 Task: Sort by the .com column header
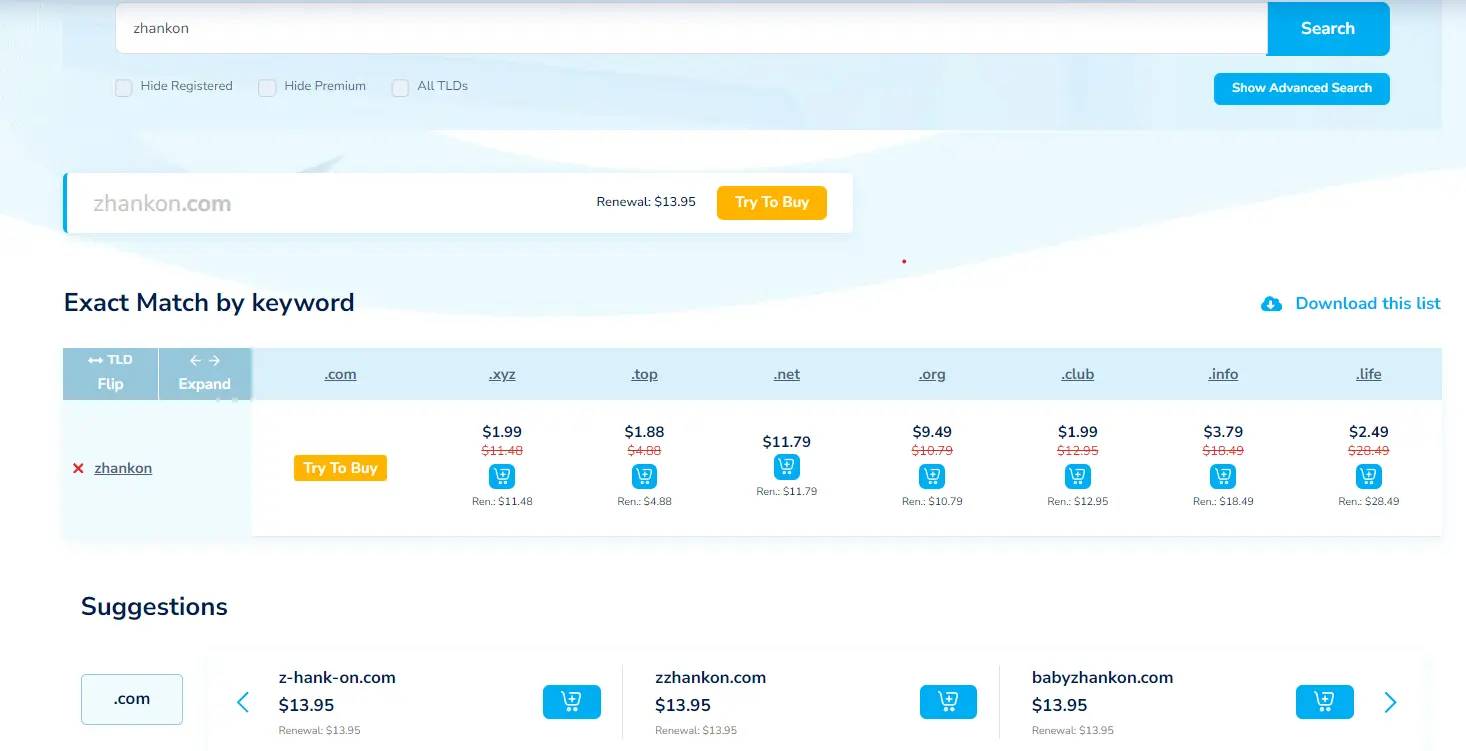coord(340,374)
